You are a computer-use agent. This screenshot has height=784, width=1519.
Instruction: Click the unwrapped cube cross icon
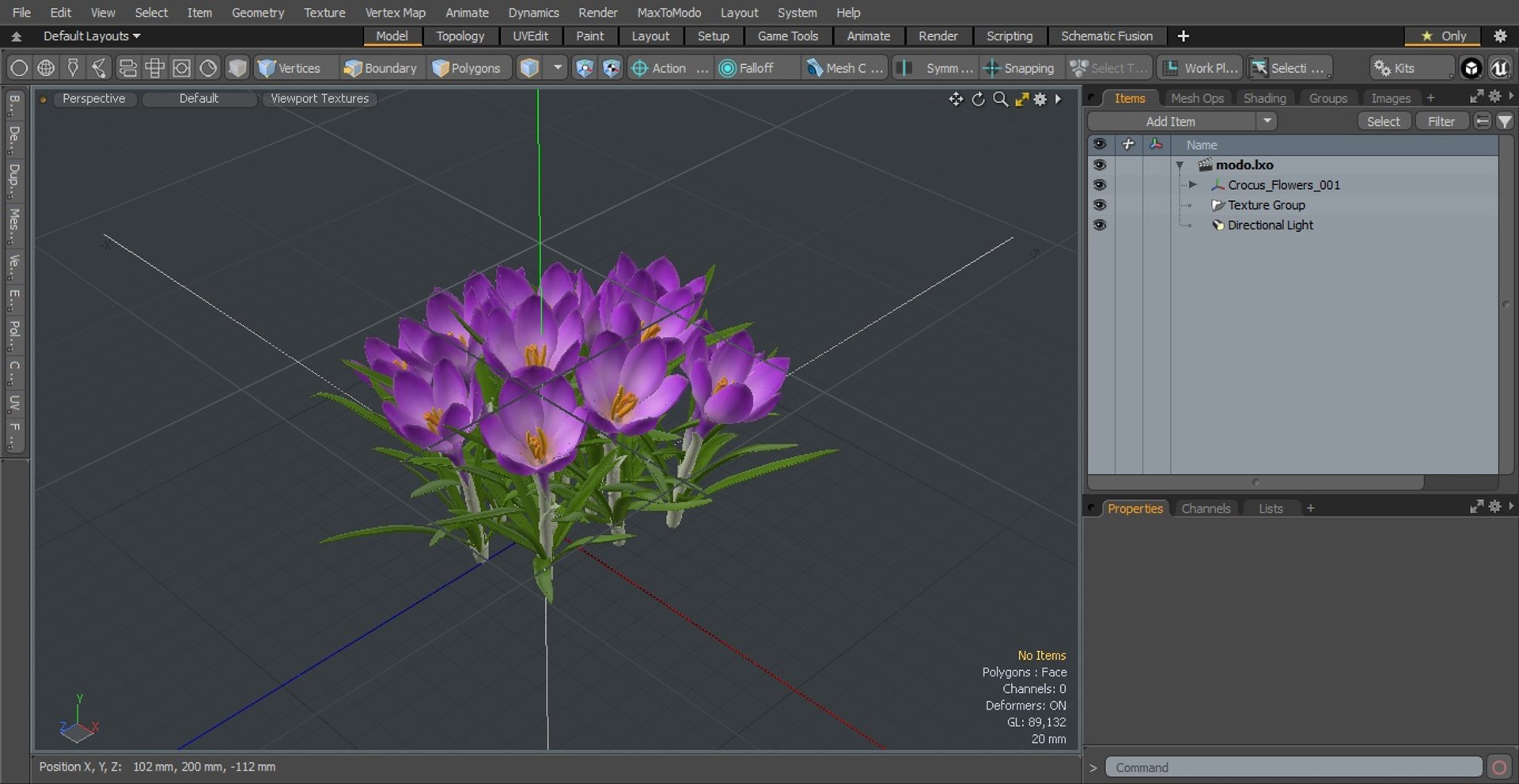(154, 68)
